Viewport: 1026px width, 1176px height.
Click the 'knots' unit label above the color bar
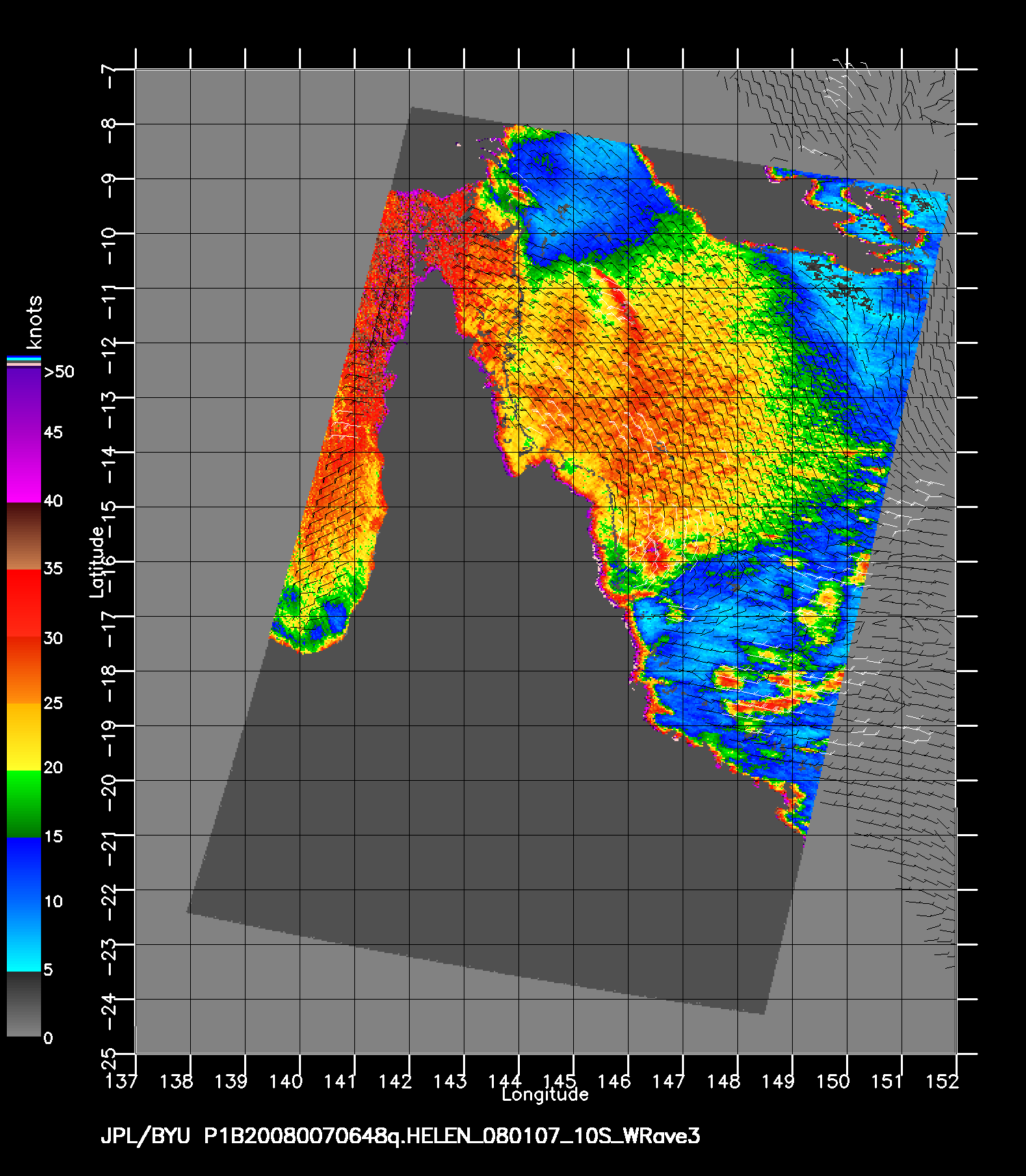(x=34, y=322)
